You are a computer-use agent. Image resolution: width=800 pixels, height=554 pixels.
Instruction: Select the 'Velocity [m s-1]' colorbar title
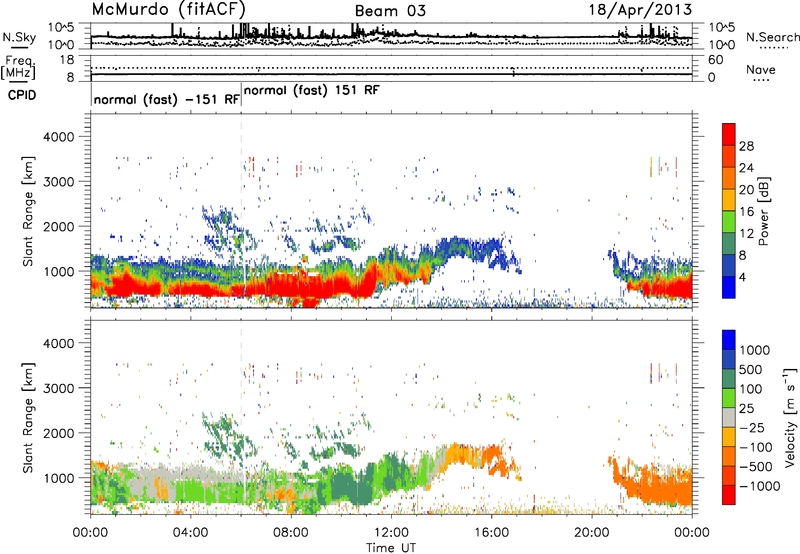coord(790,417)
